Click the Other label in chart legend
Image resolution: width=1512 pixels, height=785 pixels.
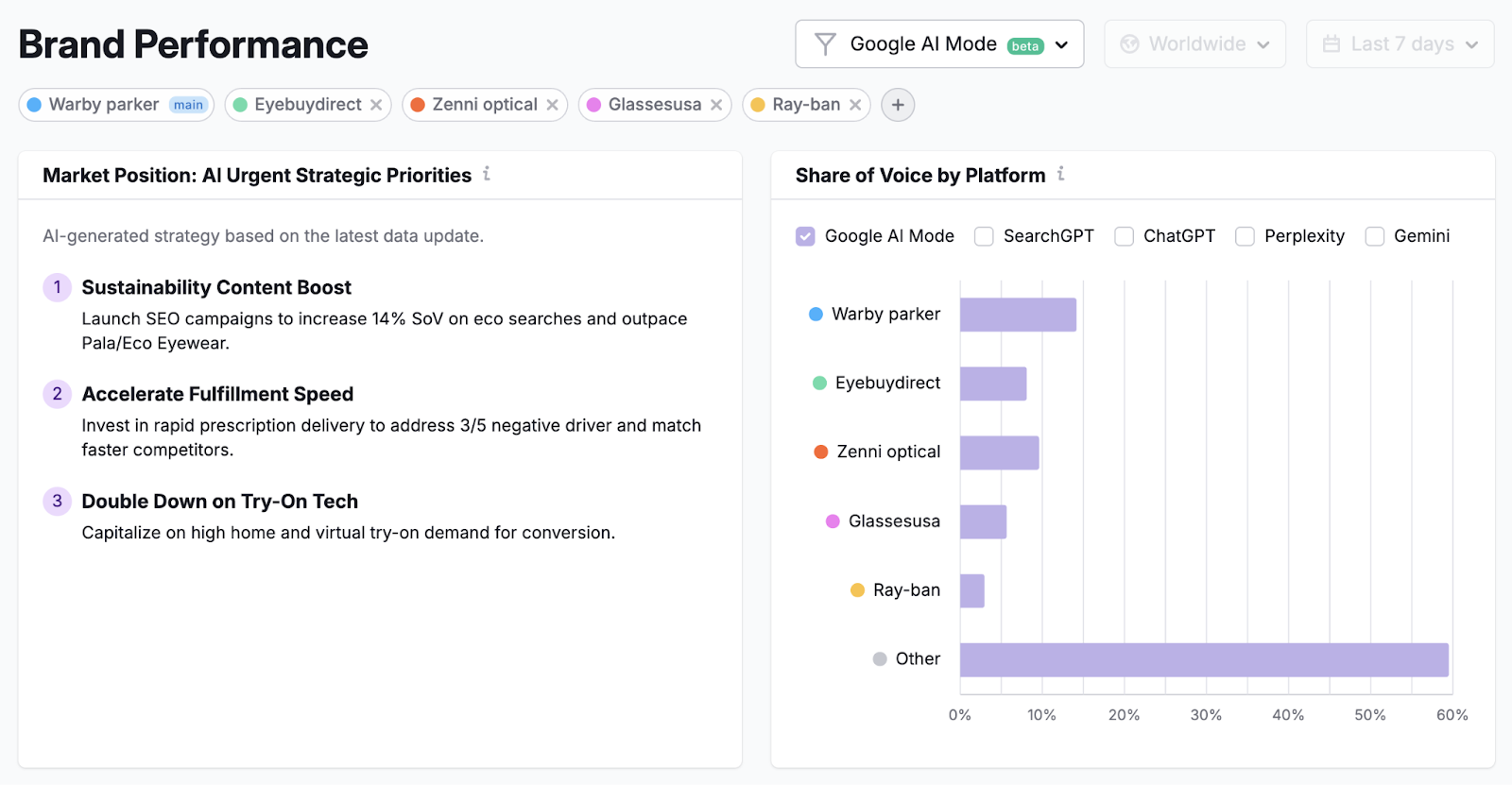(x=918, y=659)
